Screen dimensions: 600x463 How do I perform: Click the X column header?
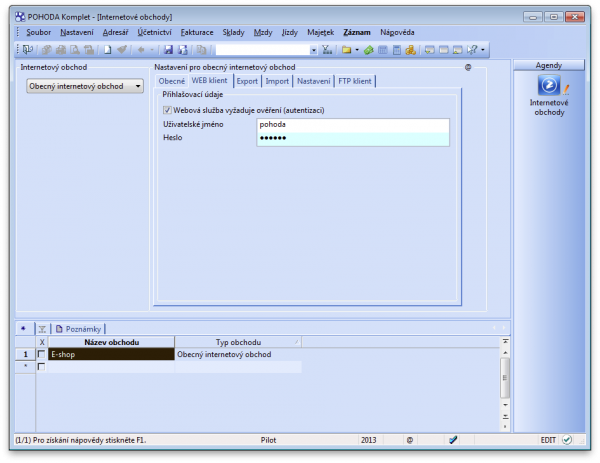(x=42, y=342)
